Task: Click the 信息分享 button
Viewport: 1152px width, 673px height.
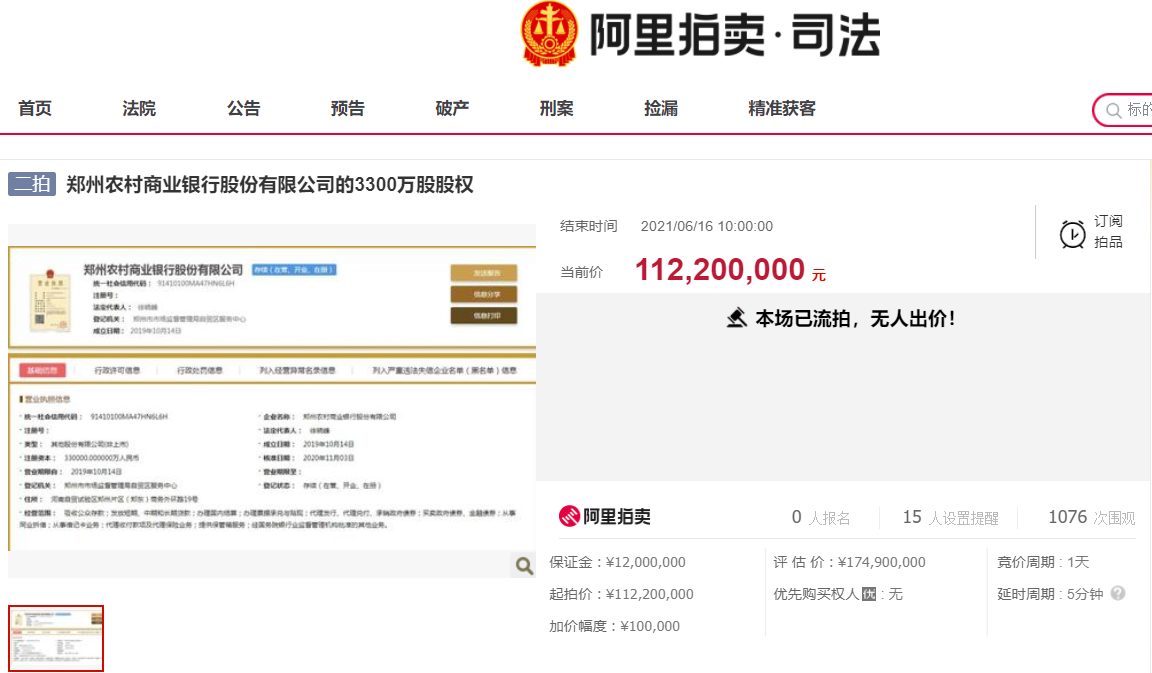Action: 484,294
